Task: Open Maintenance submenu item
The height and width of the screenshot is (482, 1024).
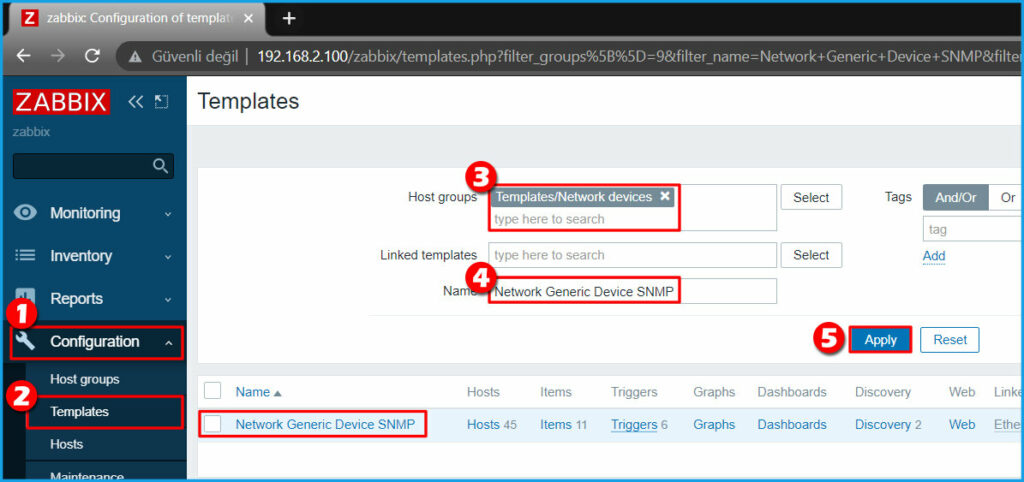Action: pos(87,475)
